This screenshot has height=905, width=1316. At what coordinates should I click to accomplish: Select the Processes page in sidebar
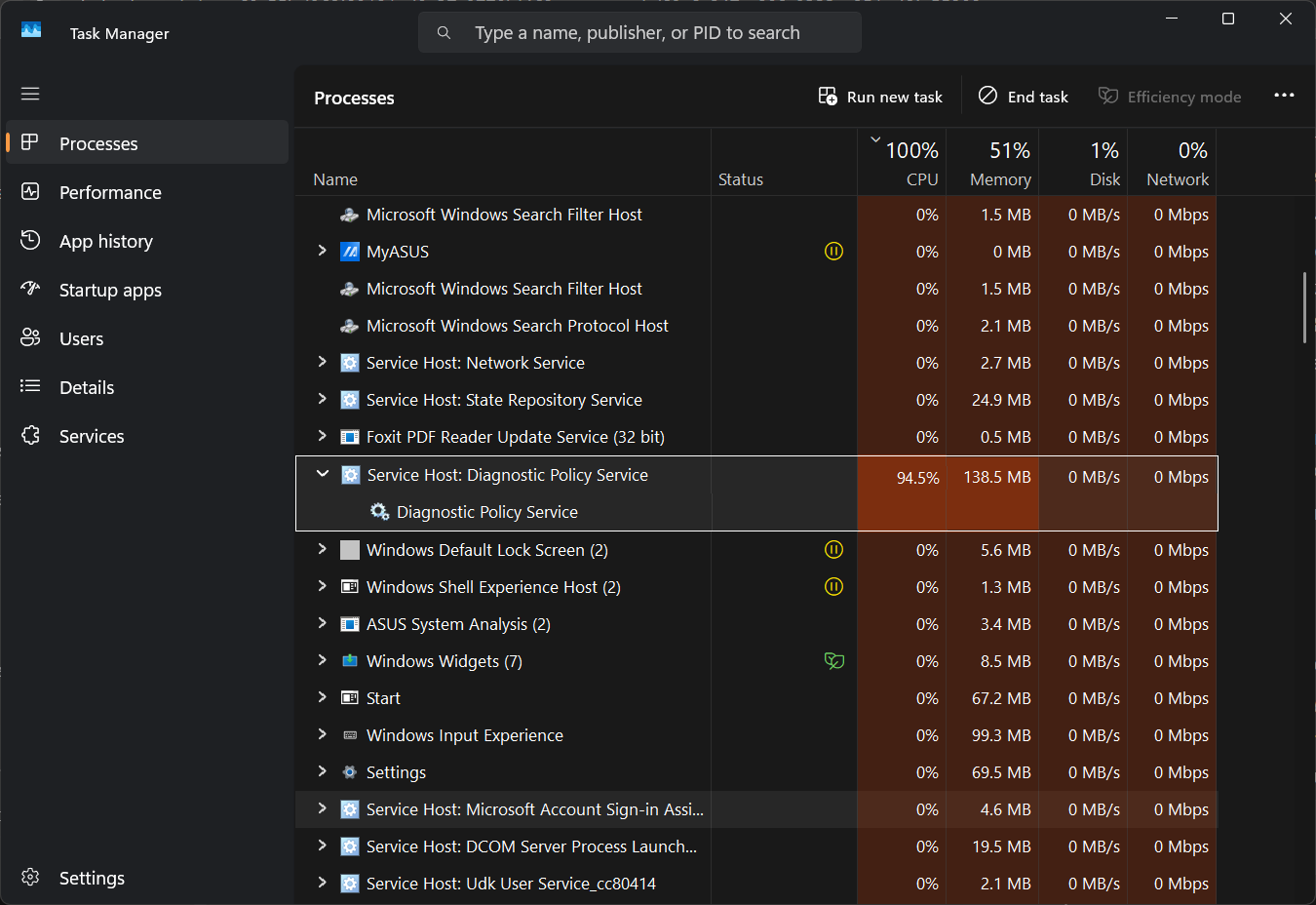pos(98,143)
